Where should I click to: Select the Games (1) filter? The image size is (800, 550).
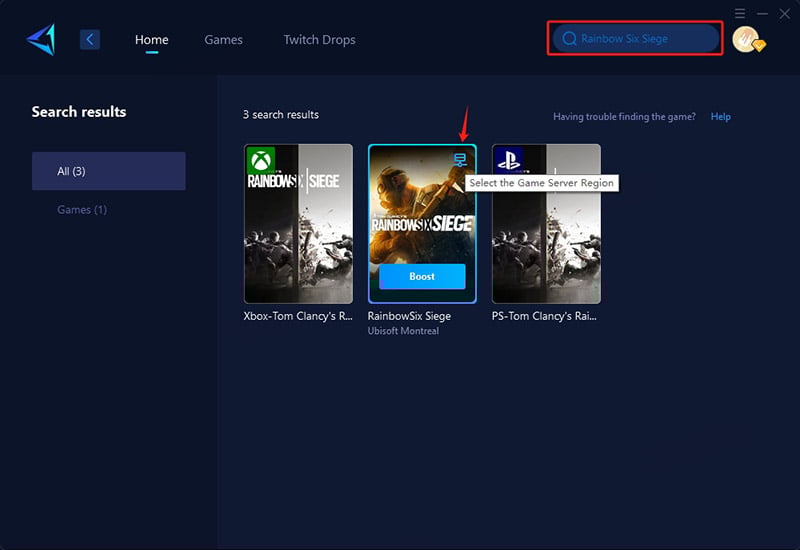(x=82, y=210)
